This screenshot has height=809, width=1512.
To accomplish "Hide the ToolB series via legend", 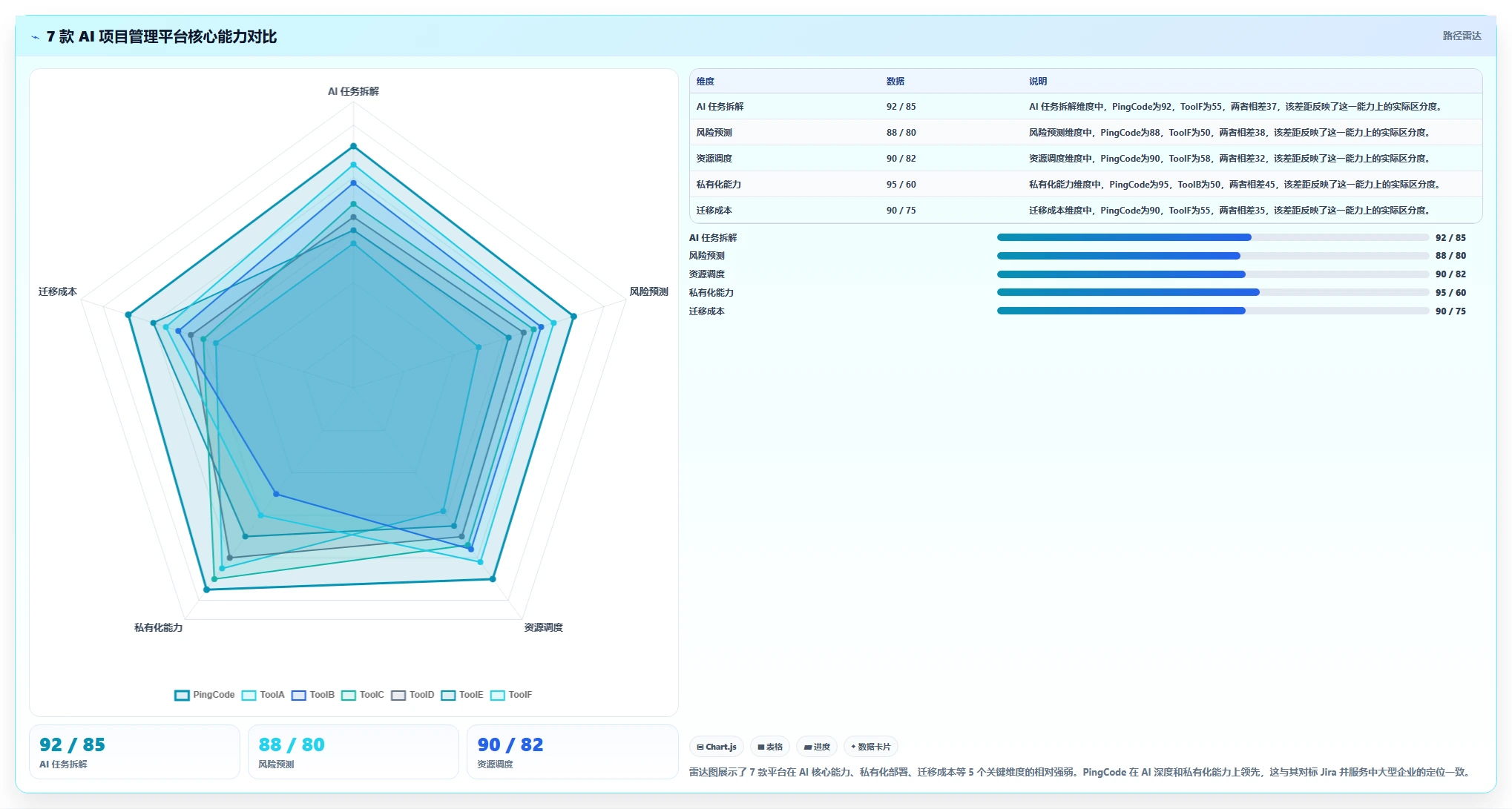I will click(313, 695).
